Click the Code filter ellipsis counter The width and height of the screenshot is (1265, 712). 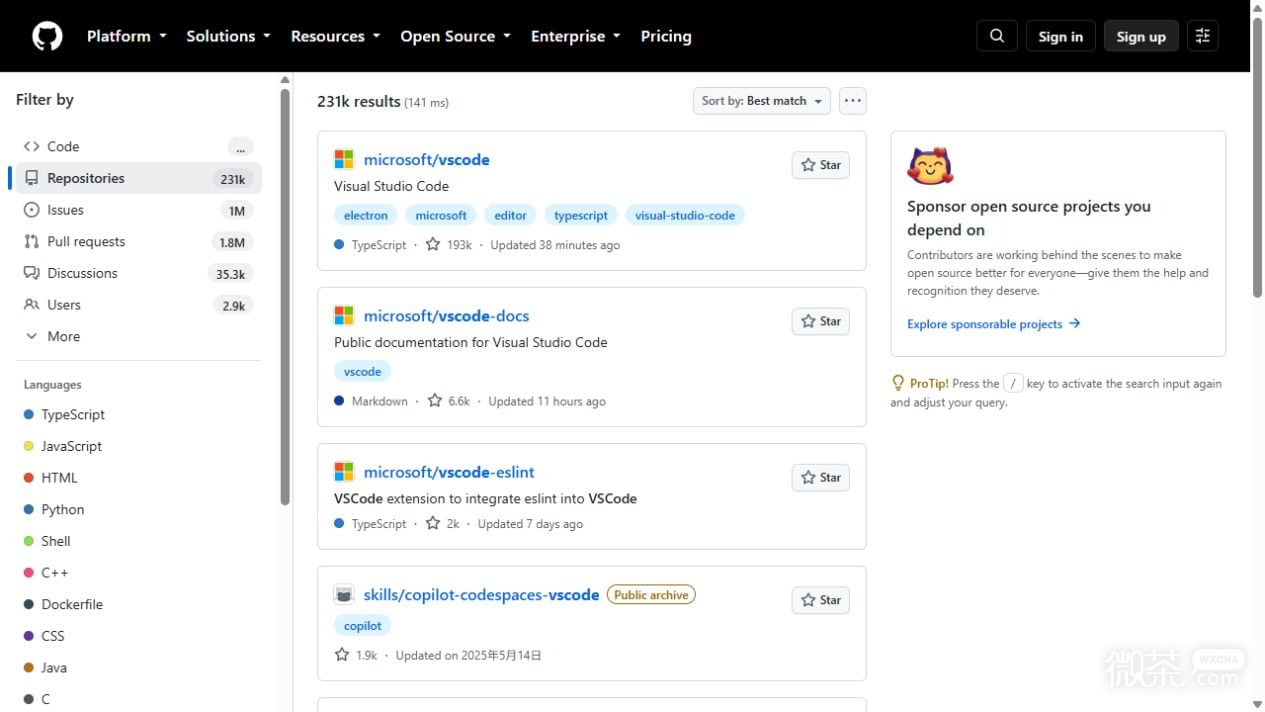pos(240,147)
